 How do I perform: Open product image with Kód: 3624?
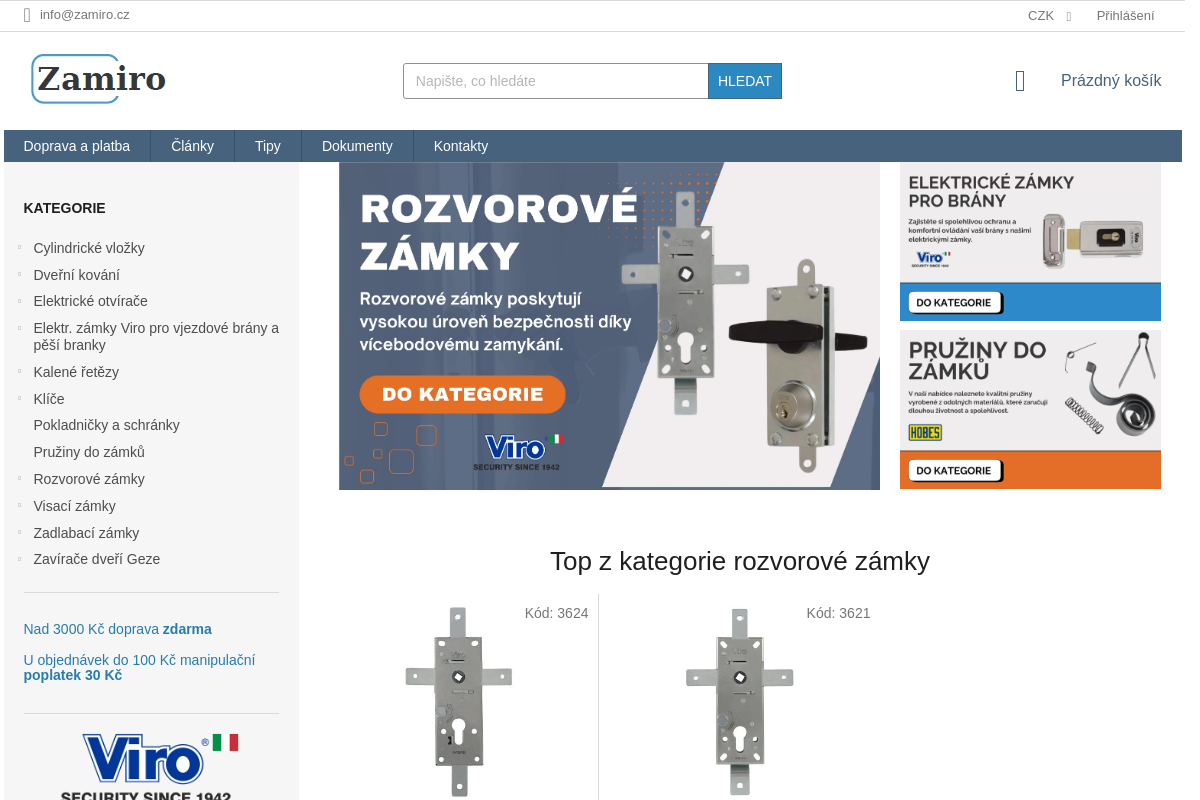[459, 701]
